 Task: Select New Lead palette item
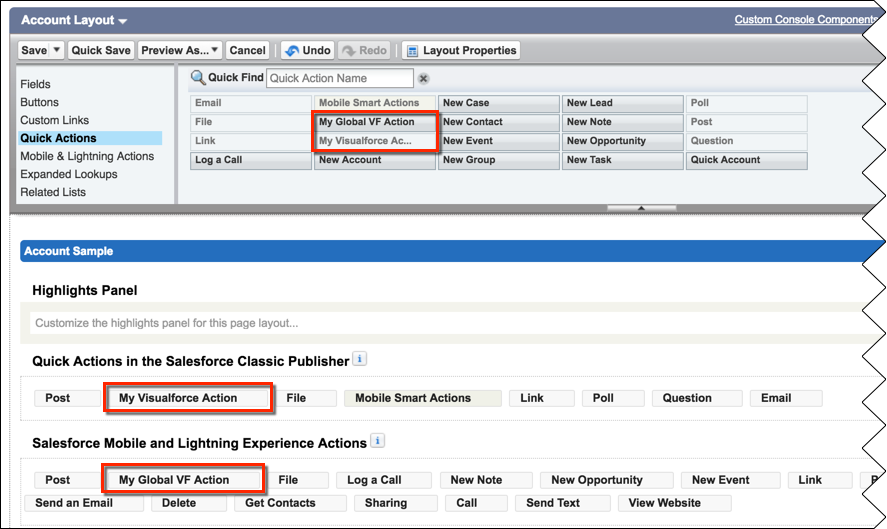point(622,103)
